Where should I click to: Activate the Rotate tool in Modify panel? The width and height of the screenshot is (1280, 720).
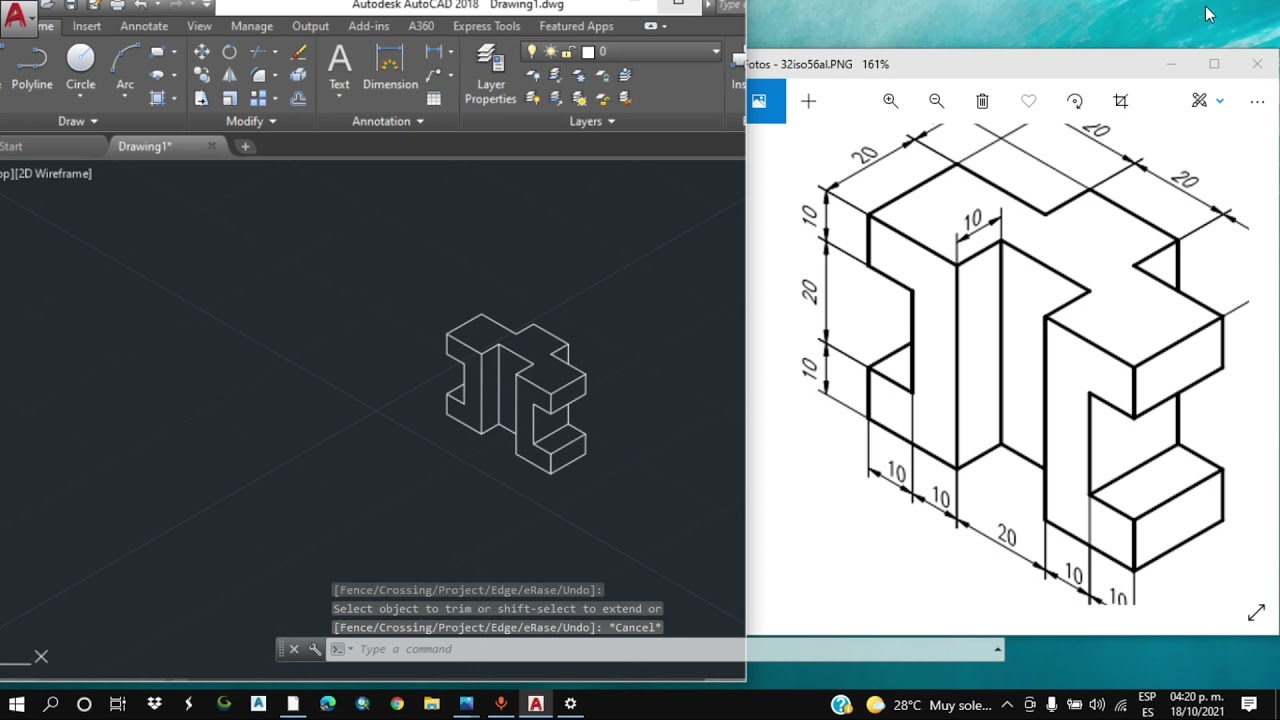pyautogui.click(x=230, y=52)
